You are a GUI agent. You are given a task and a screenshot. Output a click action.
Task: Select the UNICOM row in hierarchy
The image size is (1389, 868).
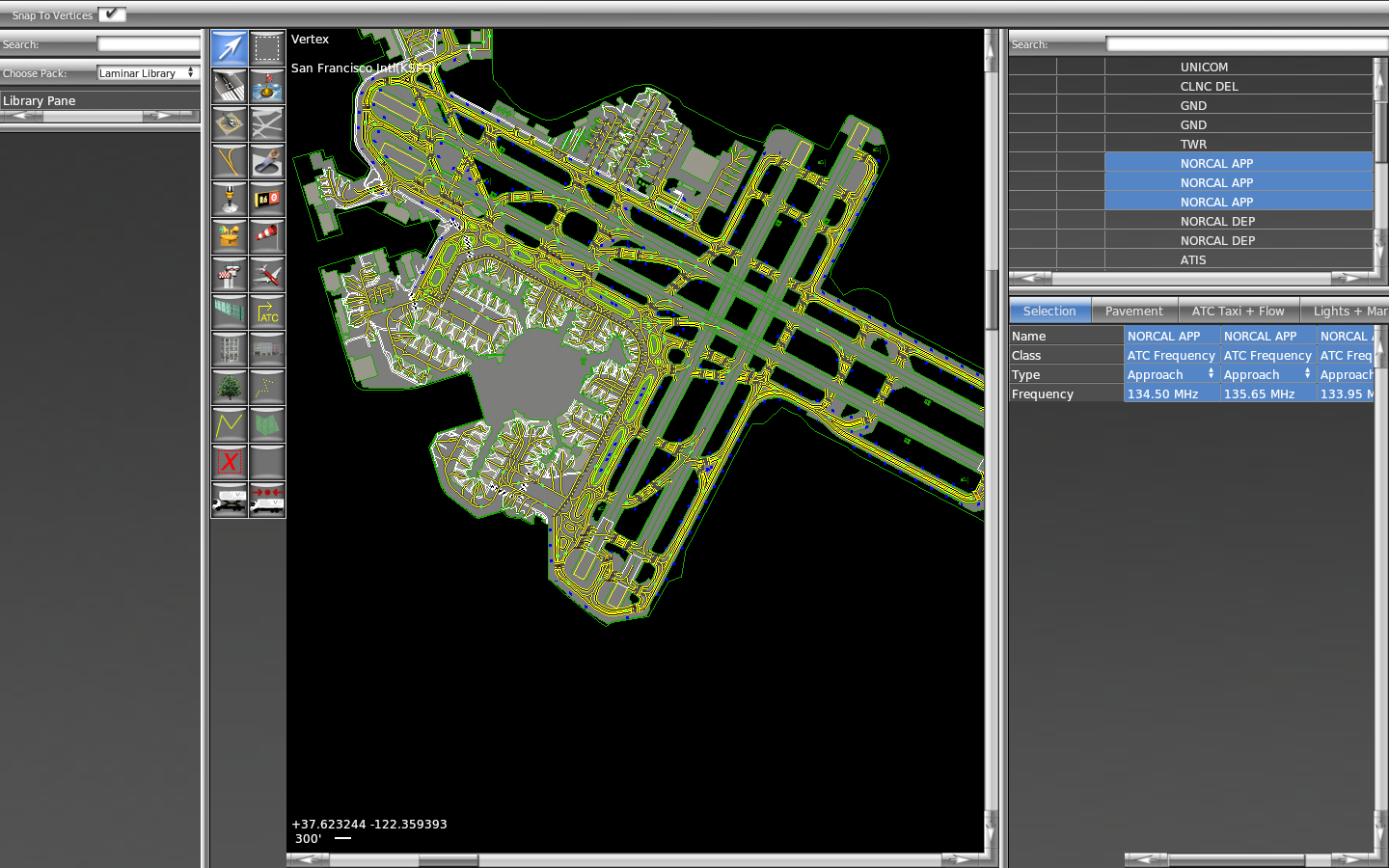coord(1204,67)
